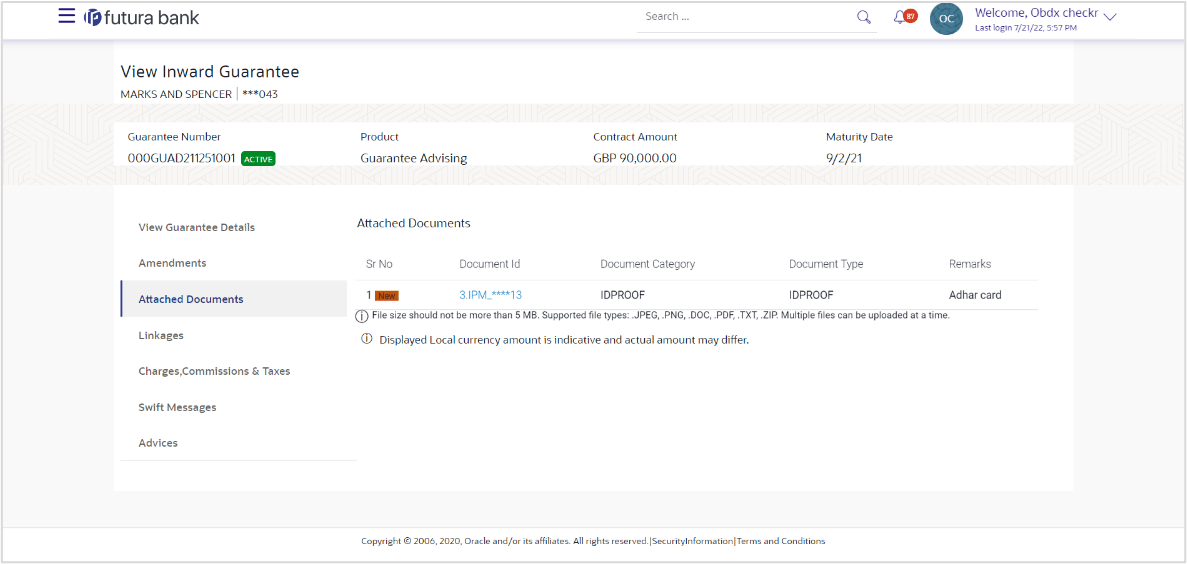Click the New tag in row 1
Screen dimensions: 1187x564
pos(387,296)
